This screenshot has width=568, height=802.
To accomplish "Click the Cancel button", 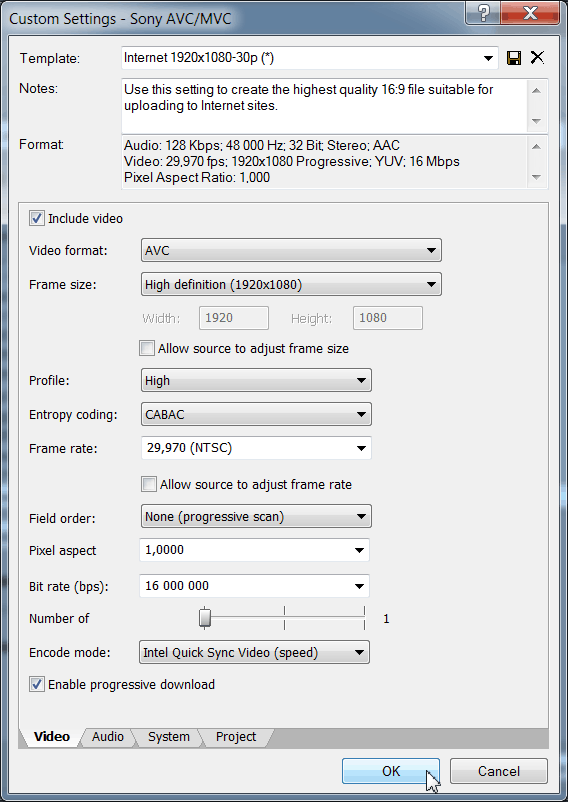I will 499,771.
